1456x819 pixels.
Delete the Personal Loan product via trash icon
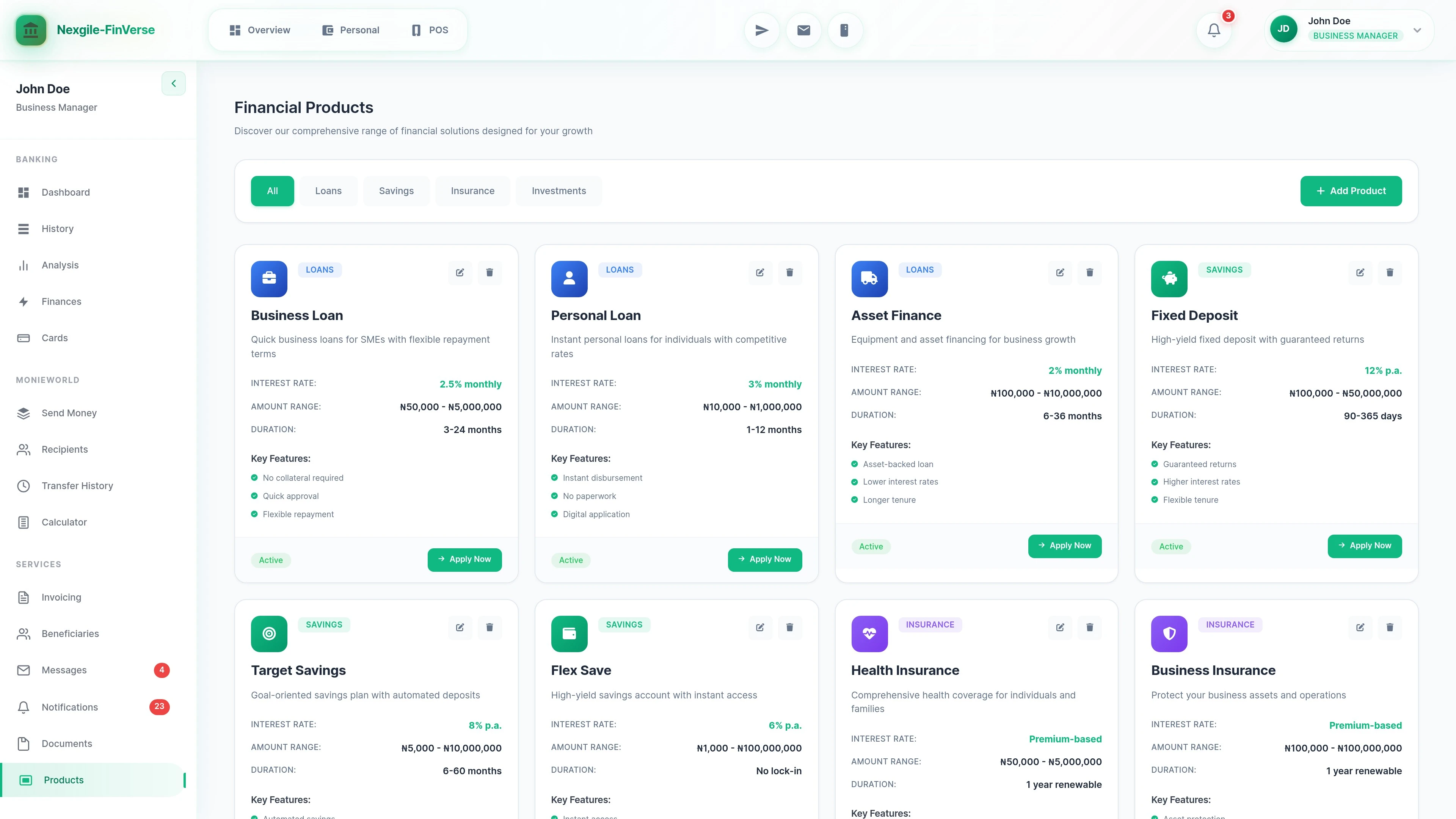click(x=790, y=273)
